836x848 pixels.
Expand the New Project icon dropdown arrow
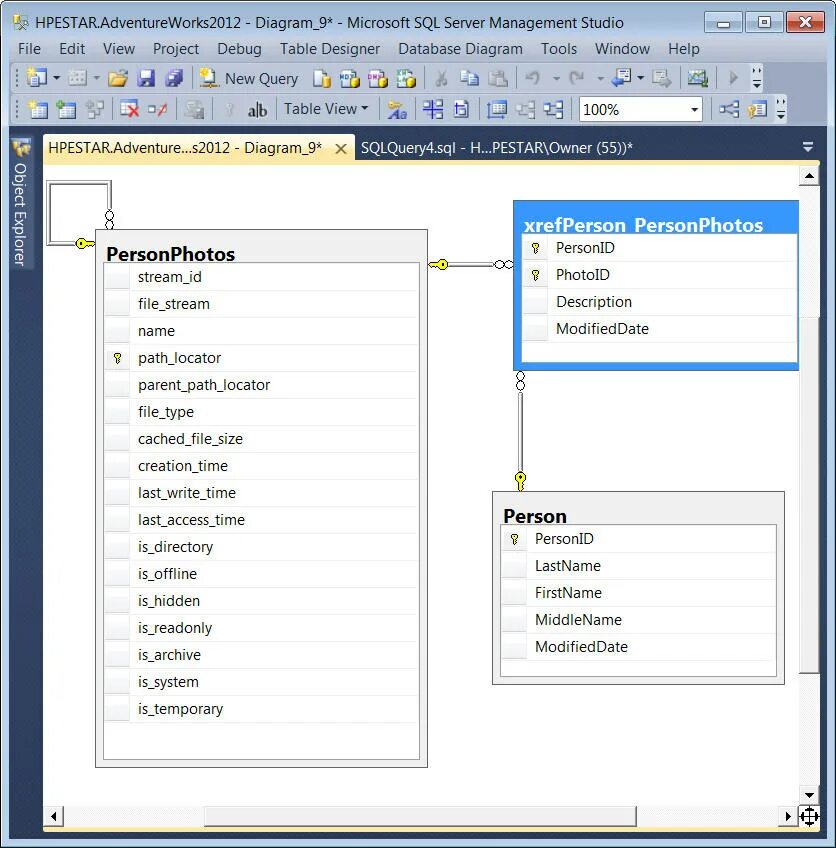click(56, 78)
